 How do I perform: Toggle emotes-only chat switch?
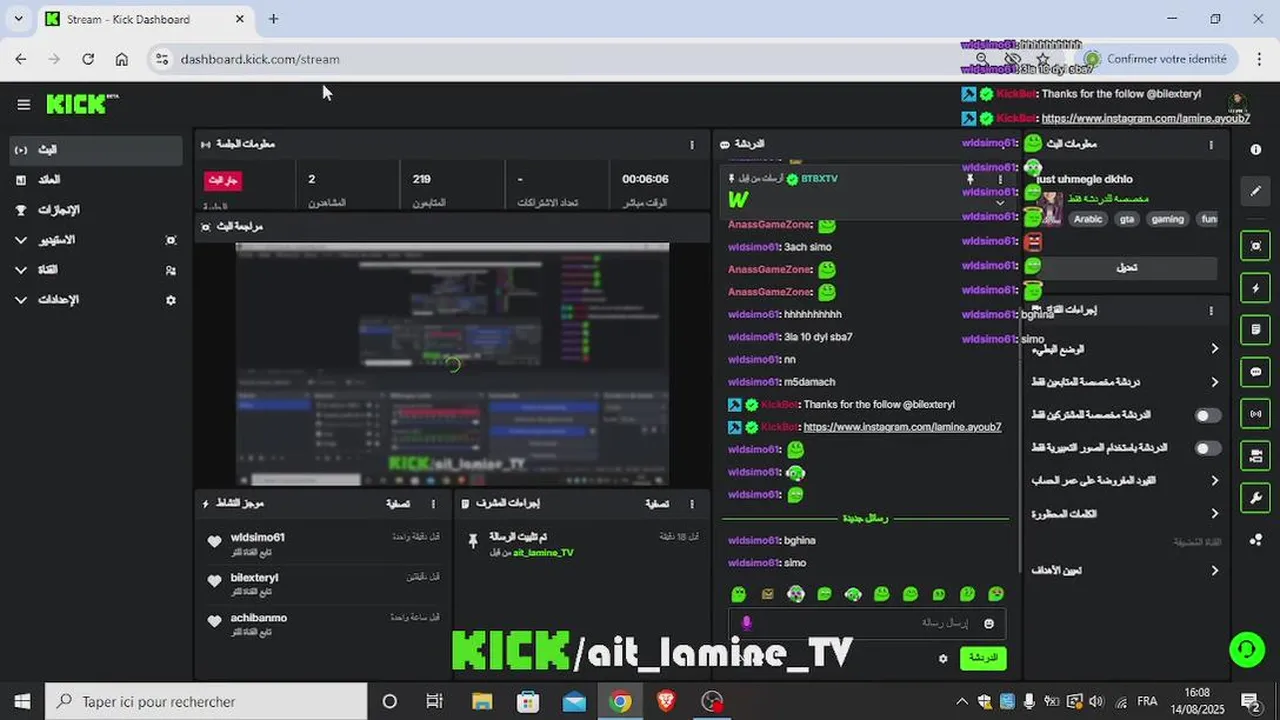tap(1208, 448)
